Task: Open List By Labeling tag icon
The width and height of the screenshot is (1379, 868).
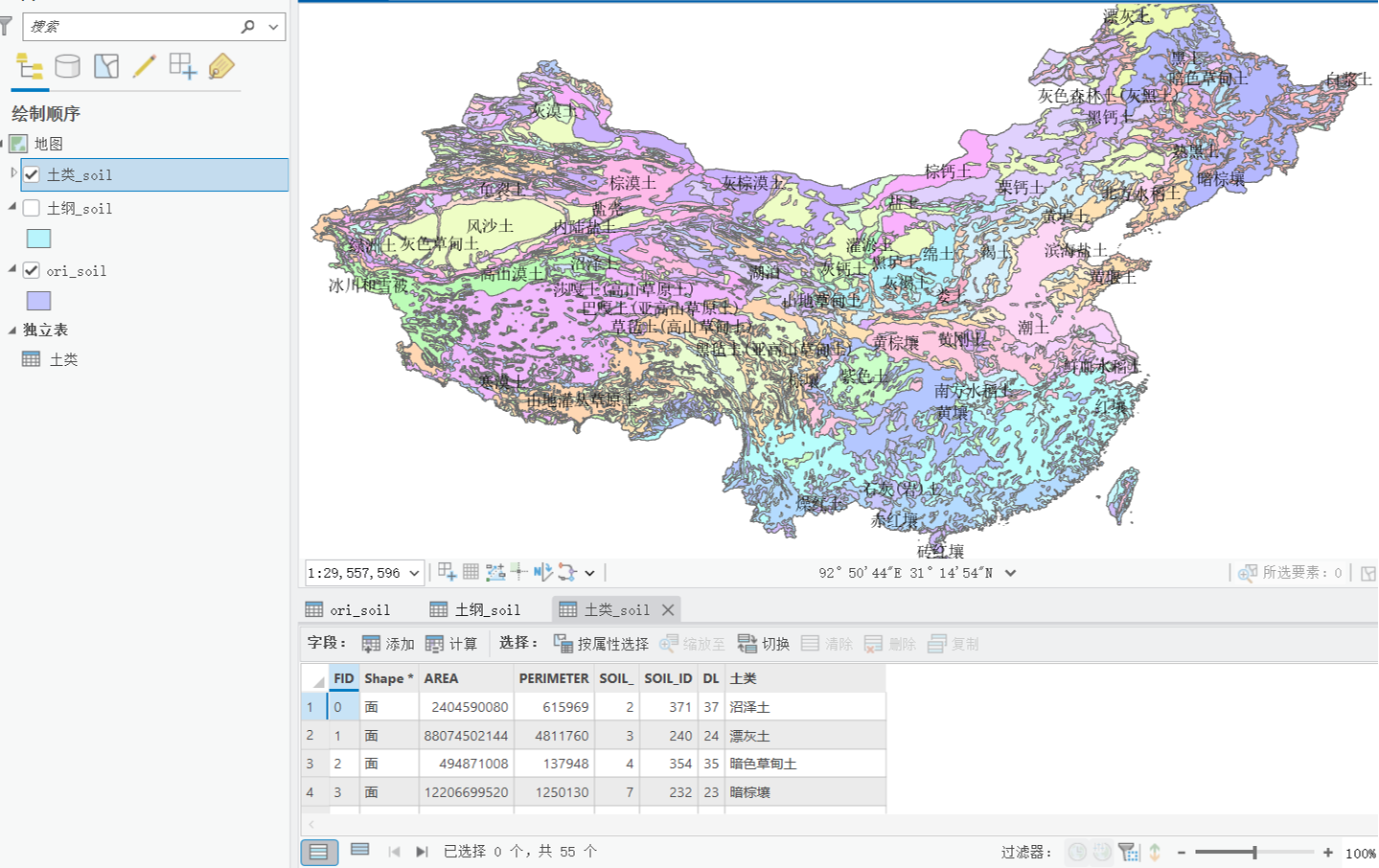Action: [221, 66]
